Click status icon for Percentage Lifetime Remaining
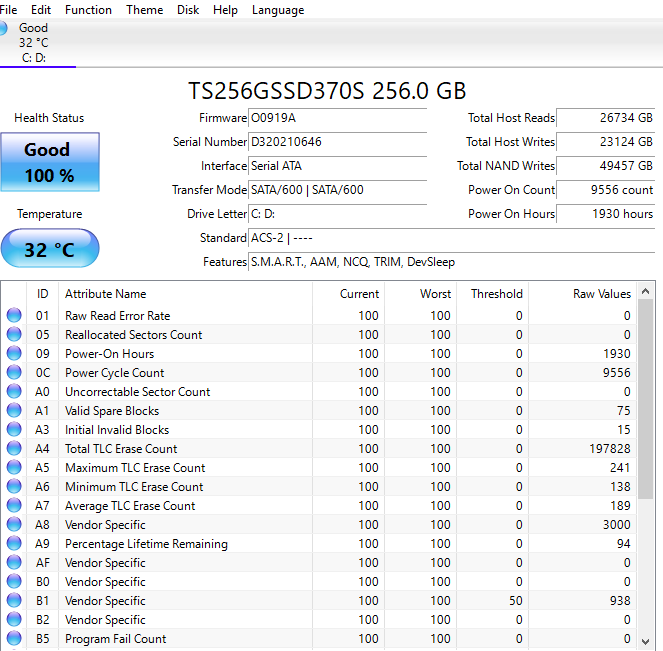This screenshot has width=663, height=651. pos(14,544)
